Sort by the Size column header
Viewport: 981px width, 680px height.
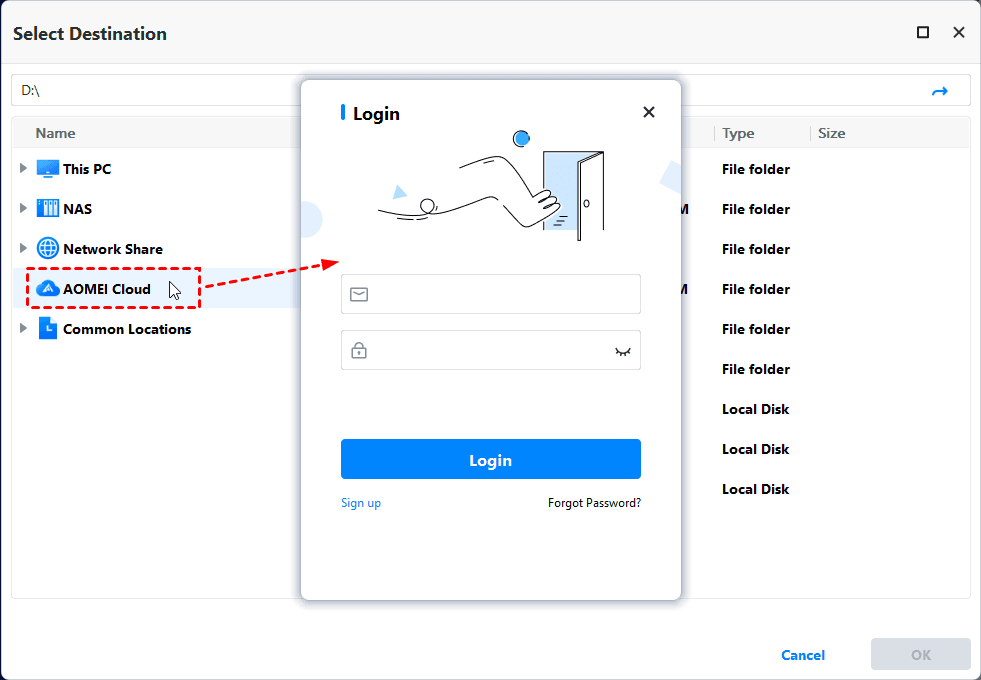831,133
